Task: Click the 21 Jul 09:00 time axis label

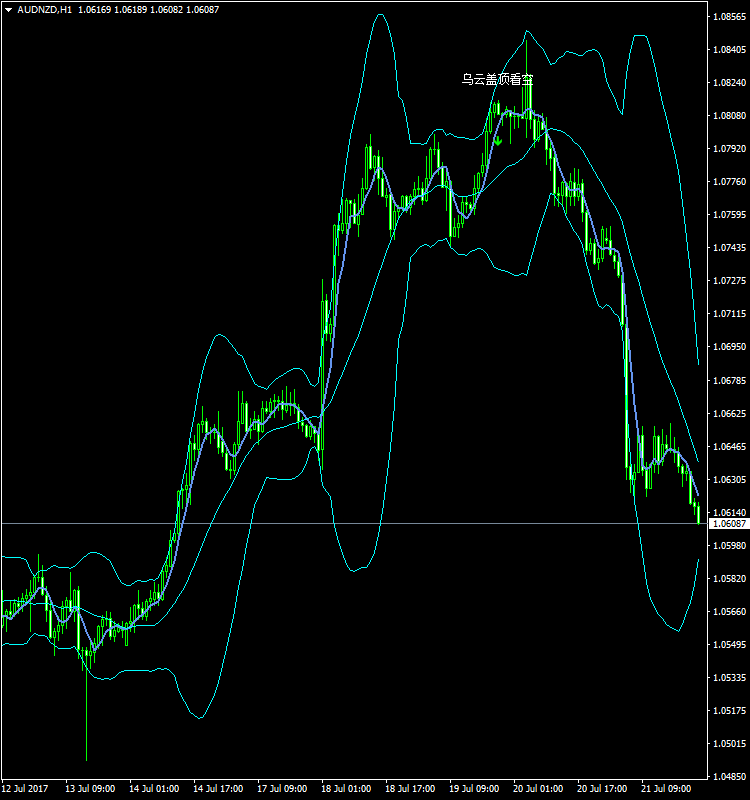Action: click(x=666, y=789)
